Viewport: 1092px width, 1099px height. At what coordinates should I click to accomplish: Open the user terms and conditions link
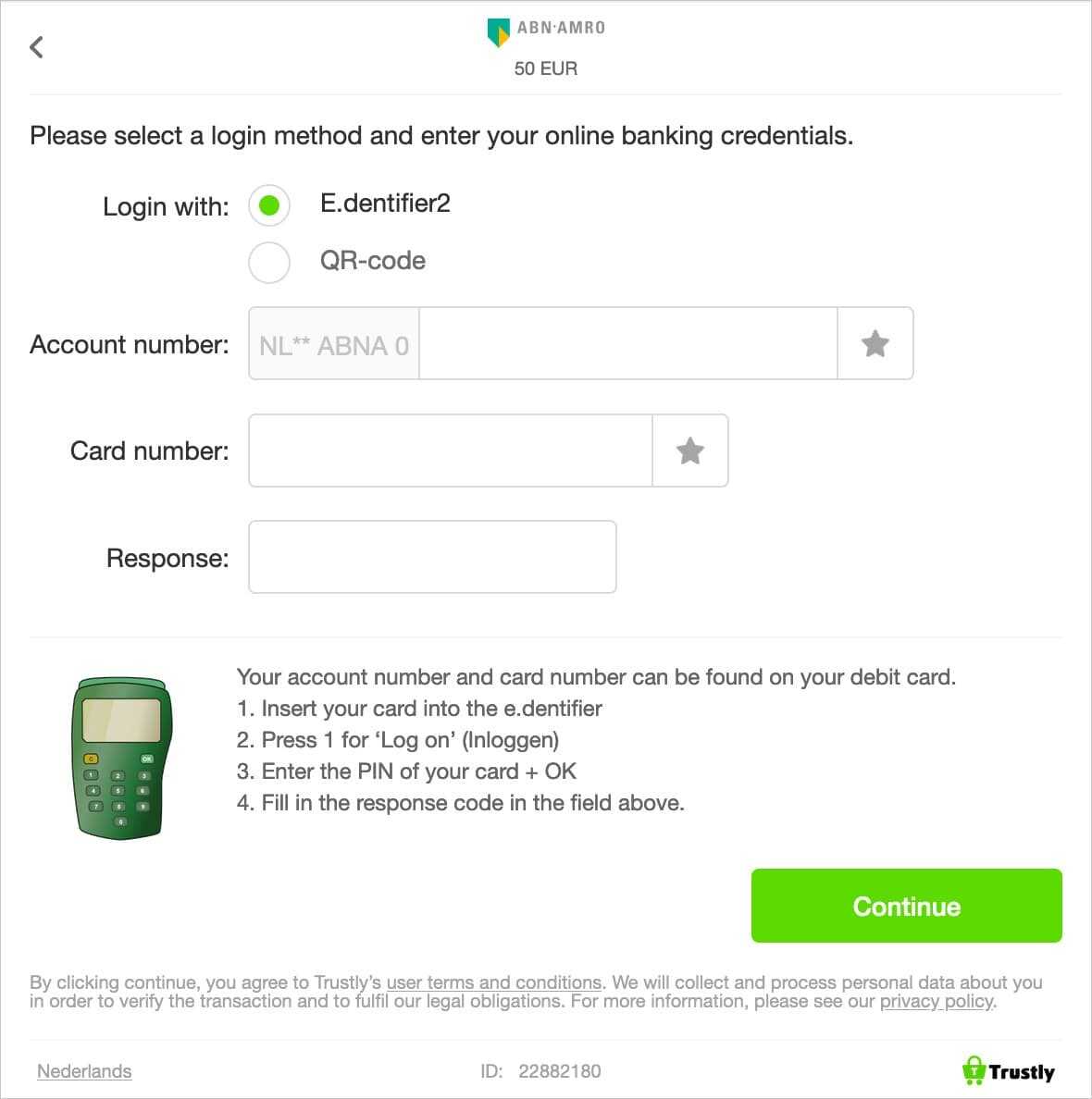click(494, 982)
